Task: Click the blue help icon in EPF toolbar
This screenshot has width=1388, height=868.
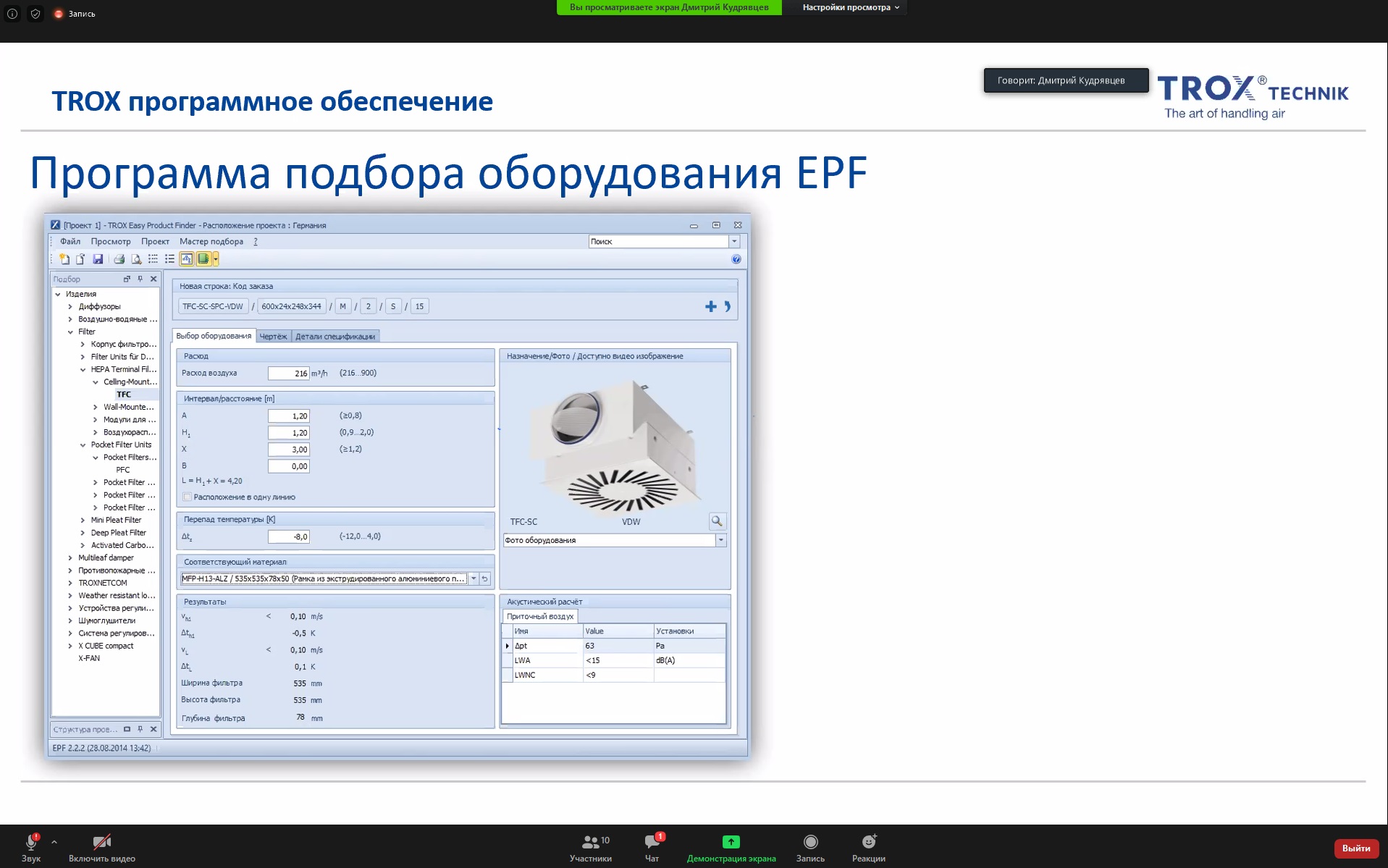Action: (x=736, y=259)
